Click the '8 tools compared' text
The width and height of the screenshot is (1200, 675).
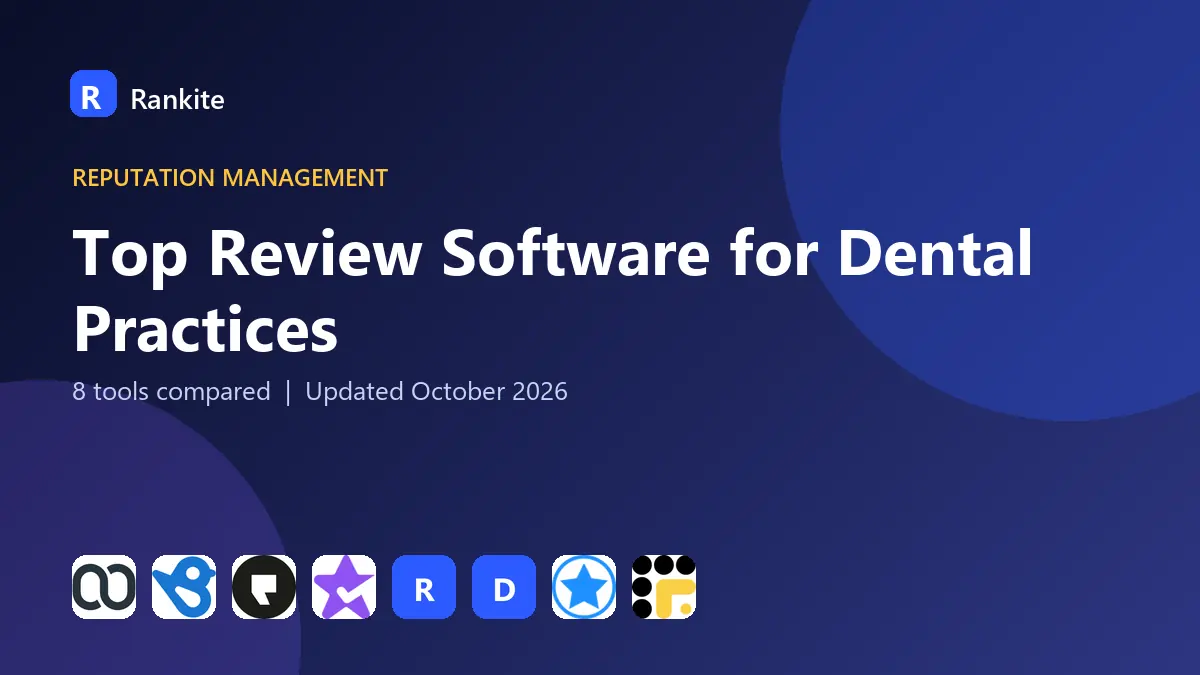(171, 391)
